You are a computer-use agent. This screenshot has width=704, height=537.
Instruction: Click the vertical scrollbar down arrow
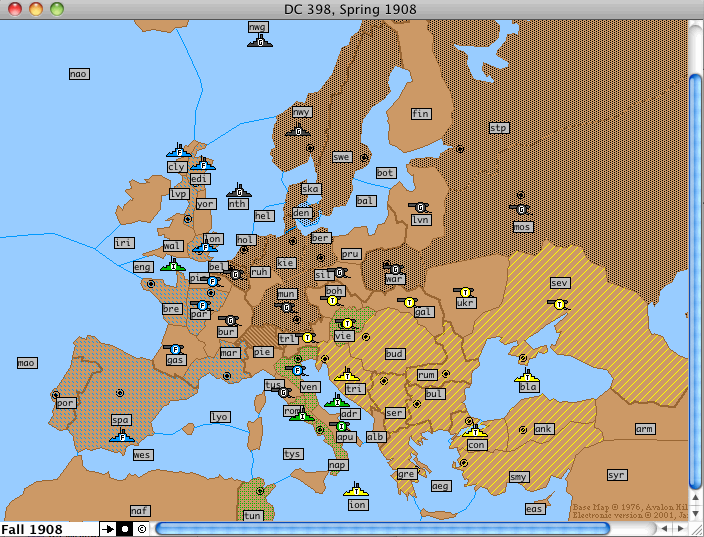(695, 513)
